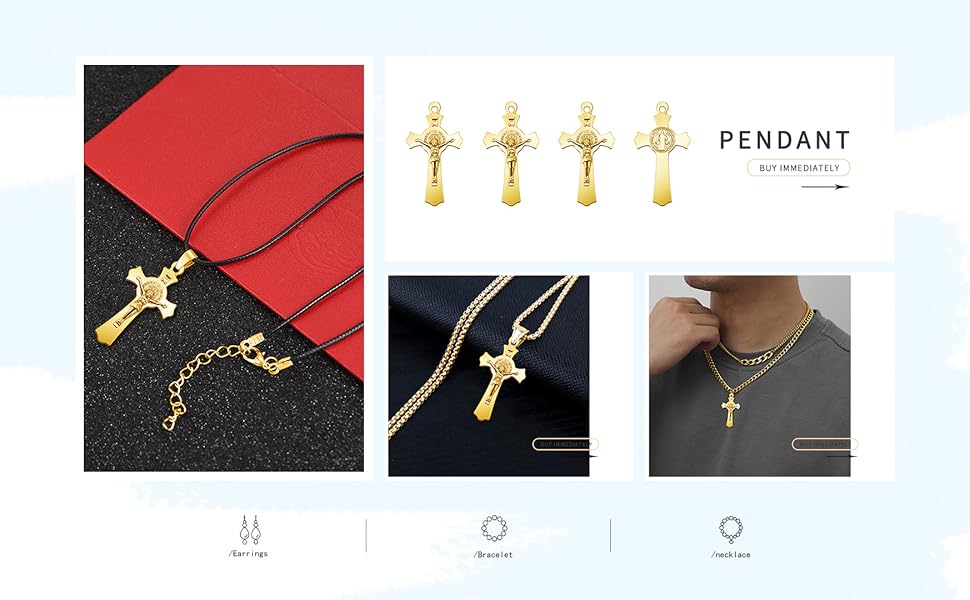Open the man wearing necklaces photo
This screenshot has height=600, width=970.
(750, 376)
